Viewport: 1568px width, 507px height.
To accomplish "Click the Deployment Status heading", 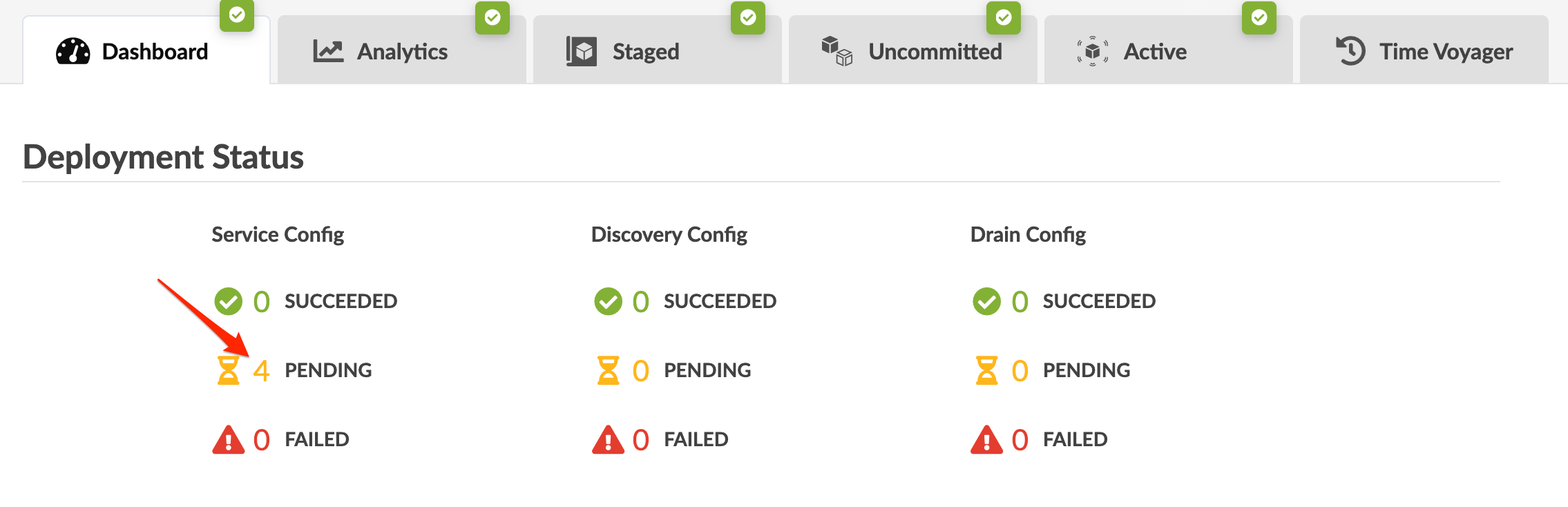I will pyautogui.click(x=163, y=157).
